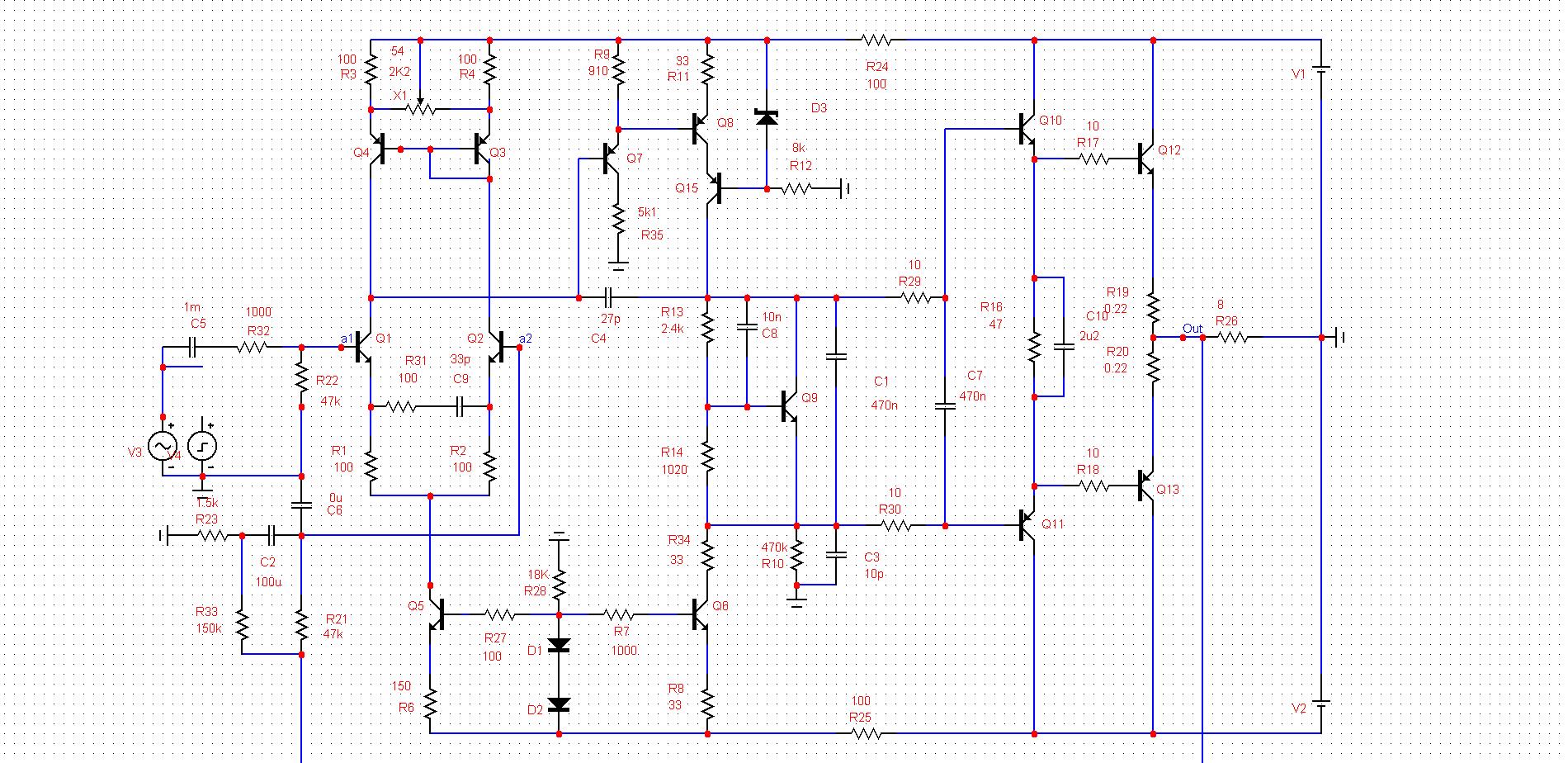Click the V2 battery symbol
The width and height of the screenshot is (1568, 763).
pos(1321,704)
